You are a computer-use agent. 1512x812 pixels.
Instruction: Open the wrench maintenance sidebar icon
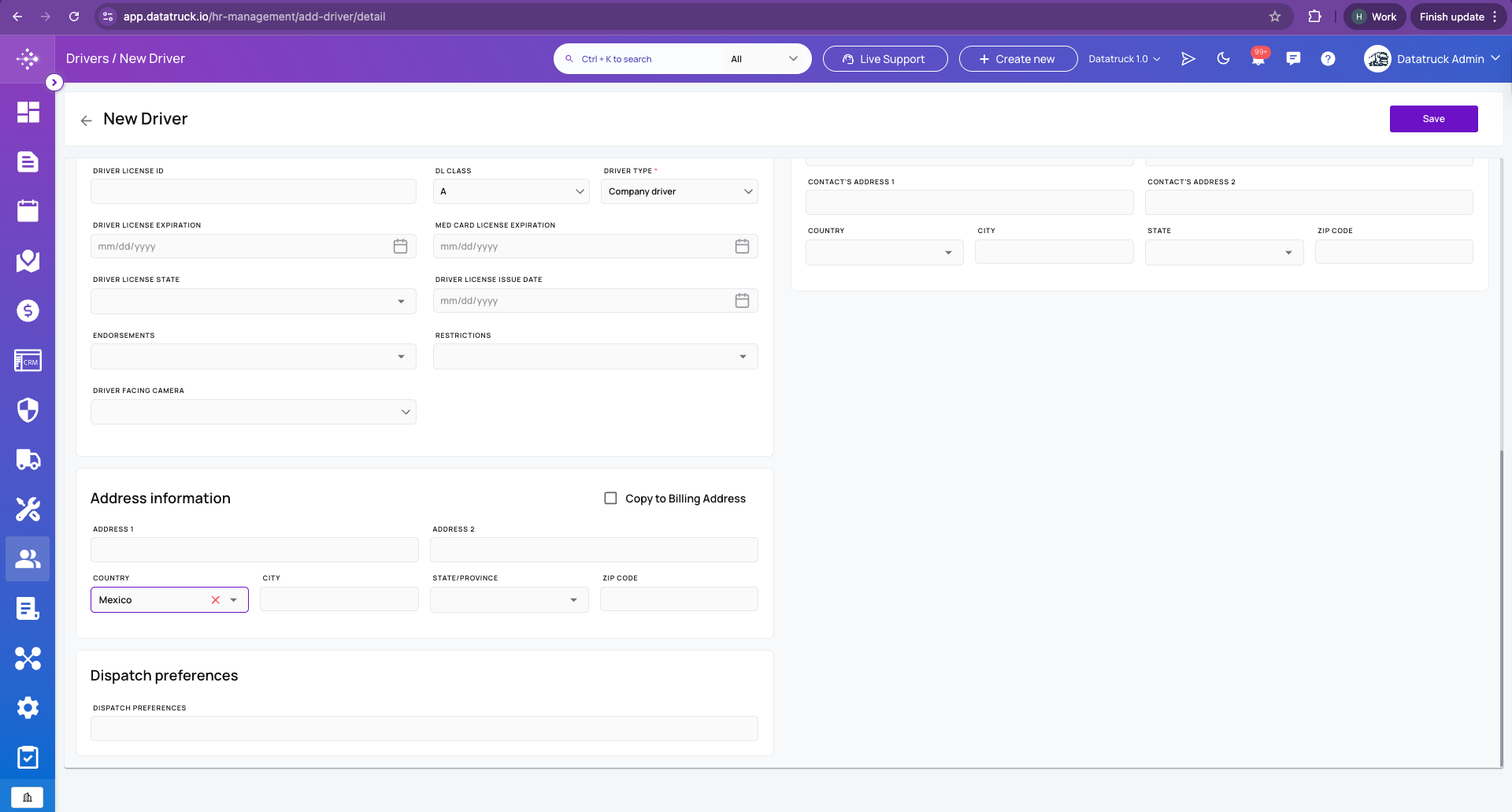[28, 509]
